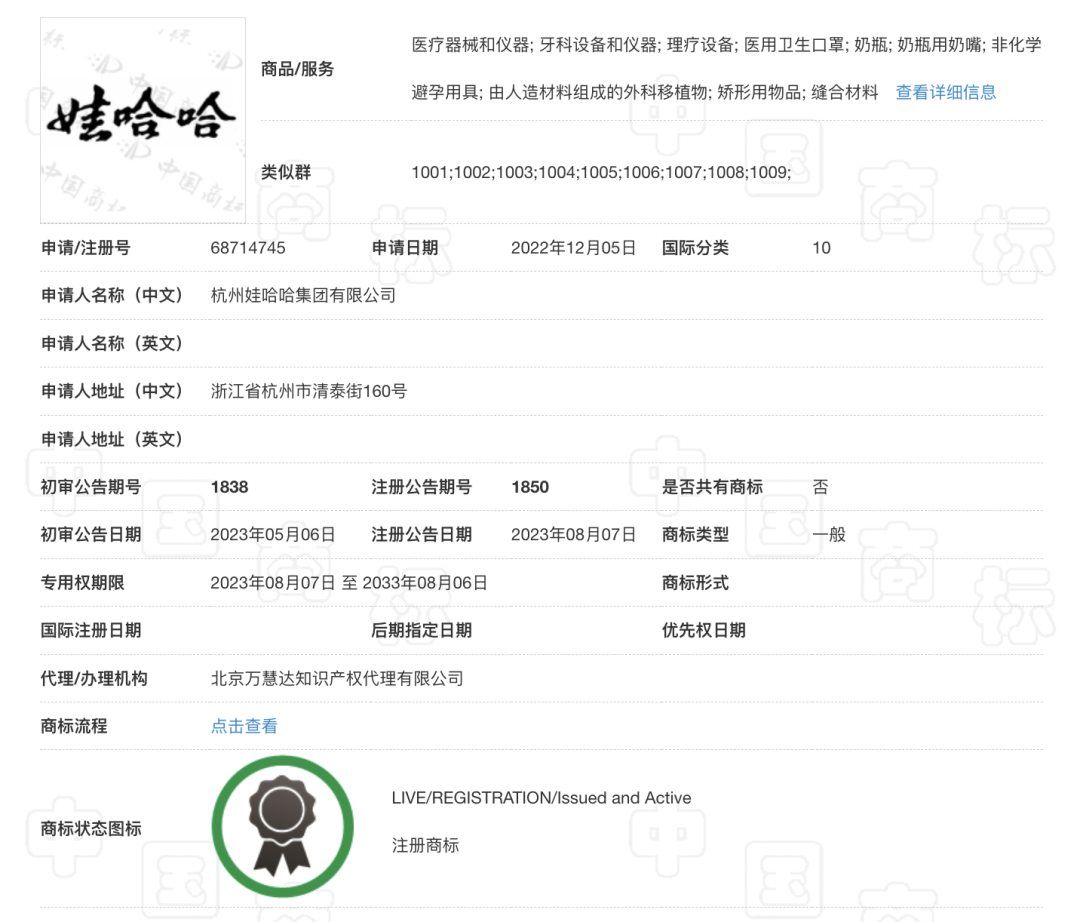Click the 娃哈哈 trademark logo image
Viewport: 1080px width, 922px height.
pos(143,120)
